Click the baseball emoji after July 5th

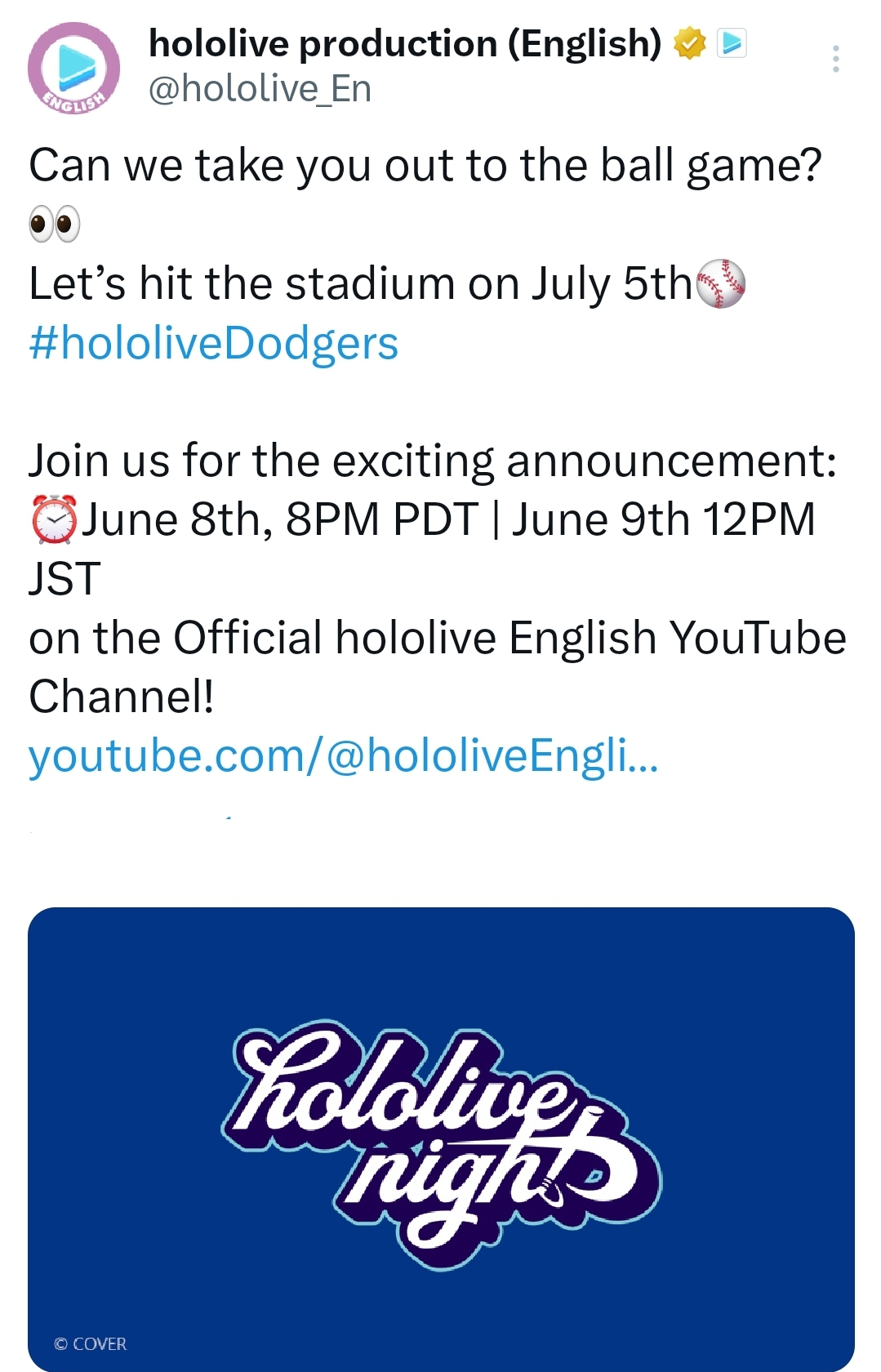721,284
